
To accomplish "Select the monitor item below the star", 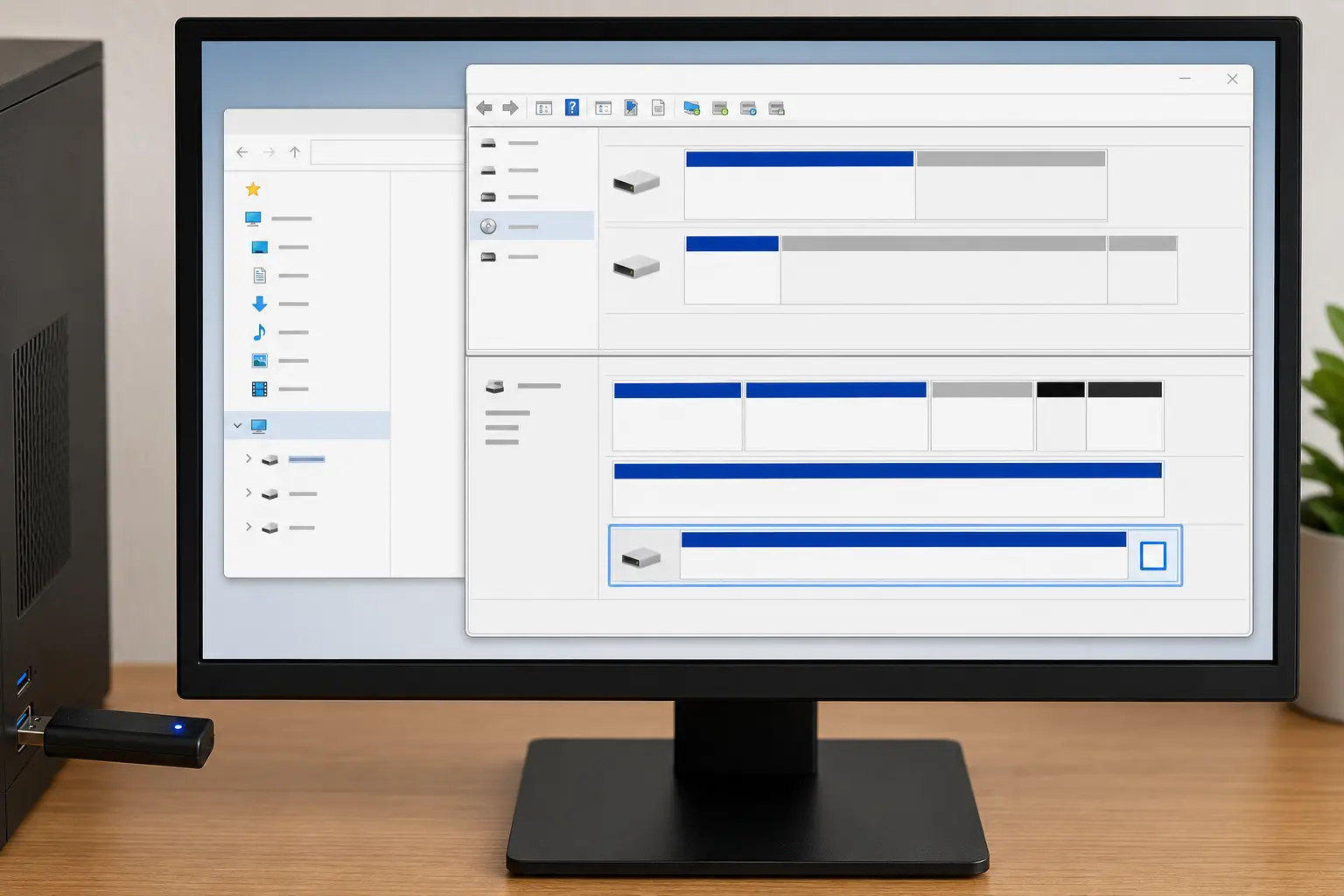I will (x=278, y=218).
